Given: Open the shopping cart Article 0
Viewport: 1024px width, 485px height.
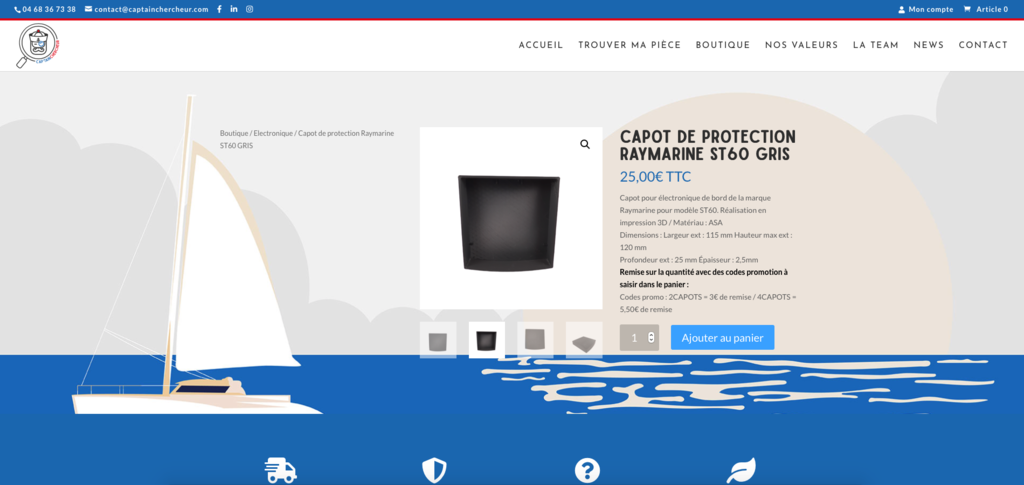Looking at the screenshot, I should tap(985, 9).
